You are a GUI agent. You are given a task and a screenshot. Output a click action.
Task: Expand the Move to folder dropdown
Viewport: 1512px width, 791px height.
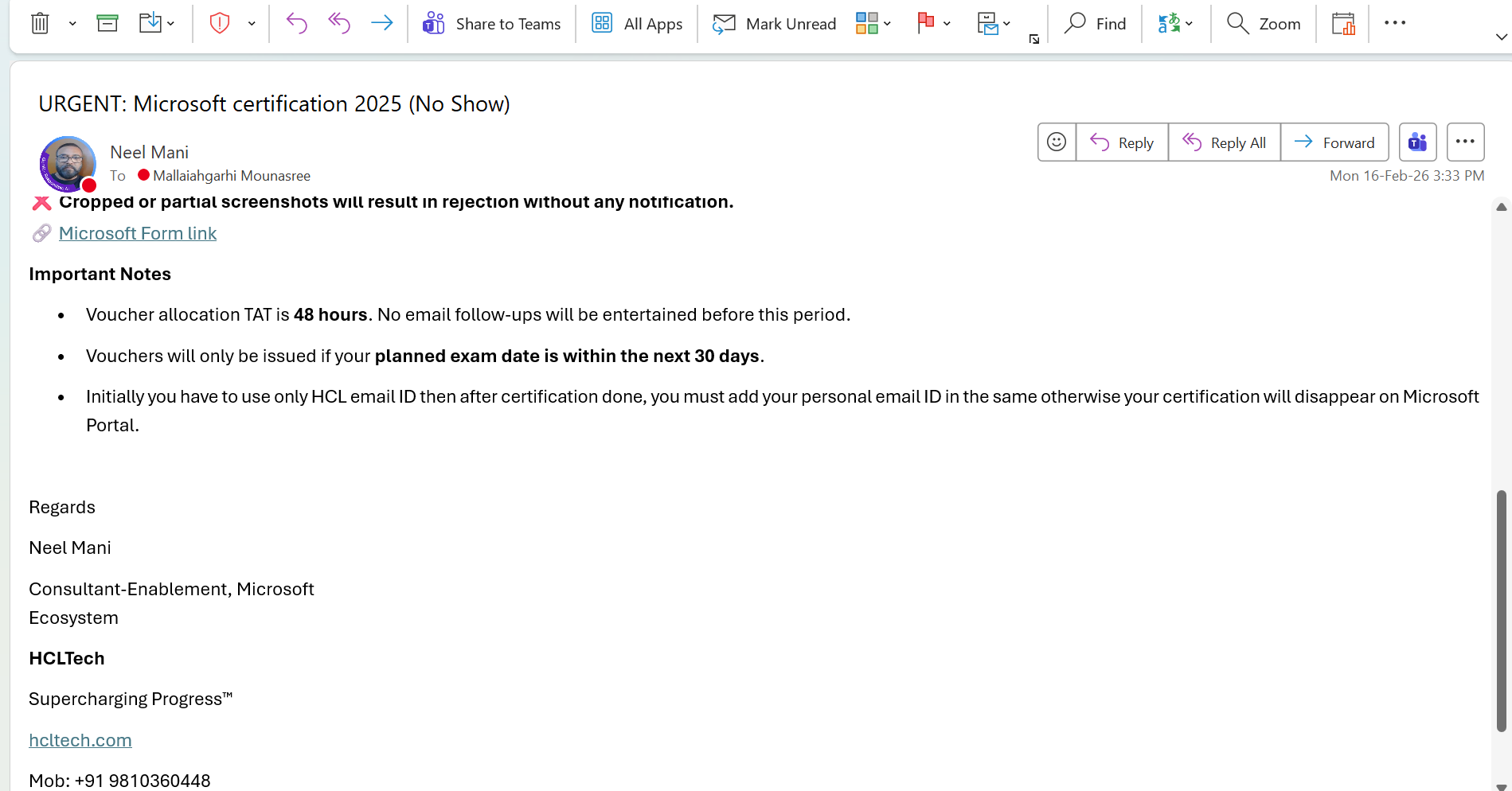(x=171, y=24)
